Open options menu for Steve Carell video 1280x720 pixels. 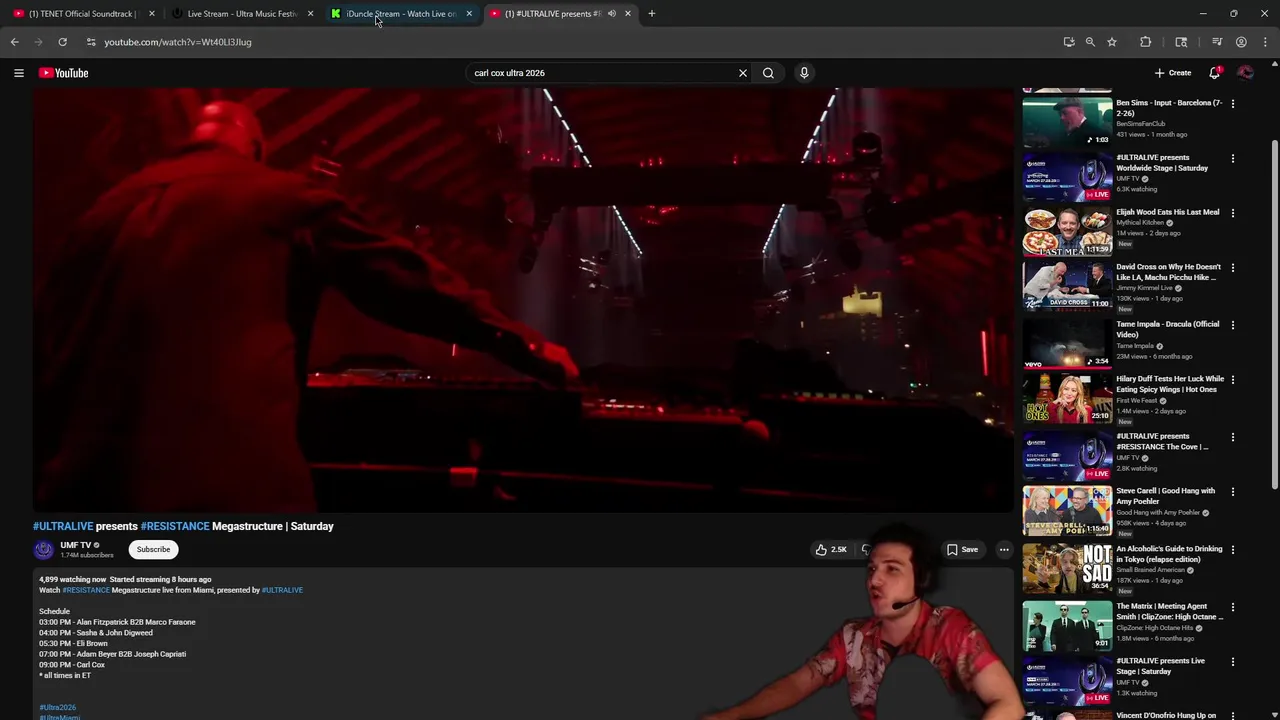coord(1232,492)
